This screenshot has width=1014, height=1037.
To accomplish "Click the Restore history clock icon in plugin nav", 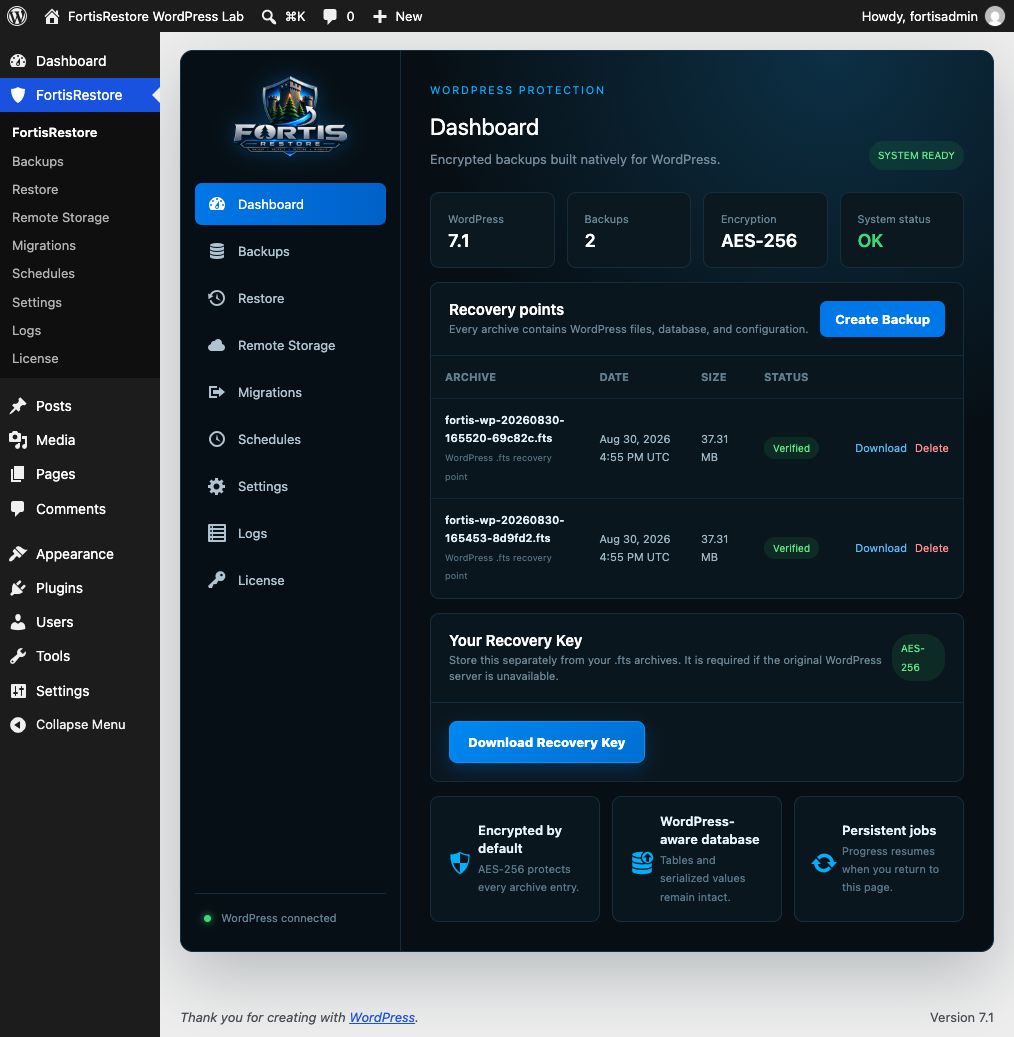I will pos(216,298).
